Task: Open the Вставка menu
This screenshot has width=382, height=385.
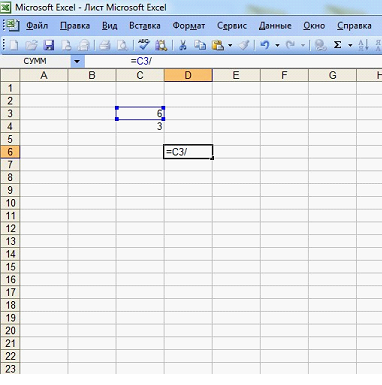Action: (145, 26)
